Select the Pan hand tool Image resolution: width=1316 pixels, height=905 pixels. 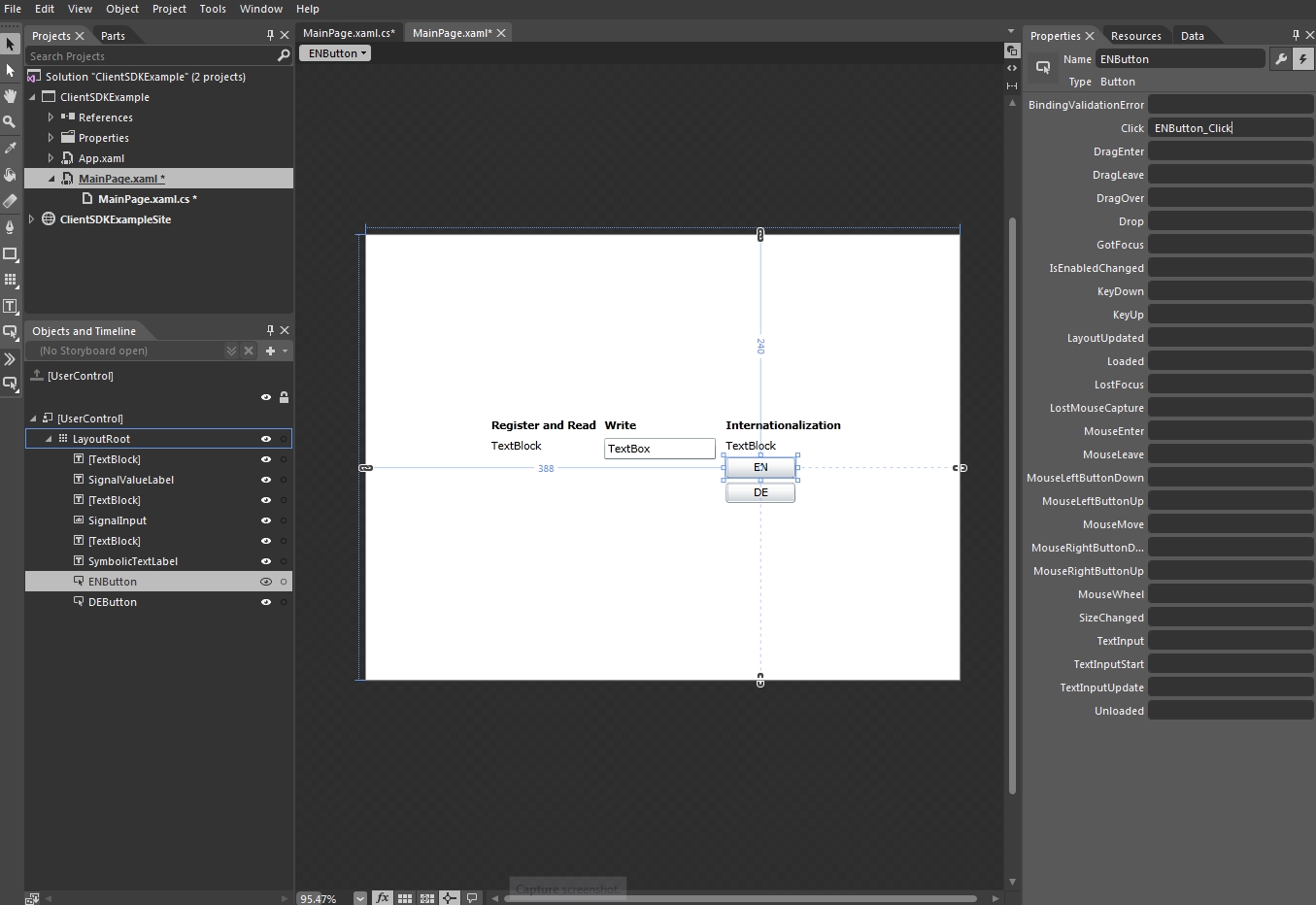[x=10, y=96]
